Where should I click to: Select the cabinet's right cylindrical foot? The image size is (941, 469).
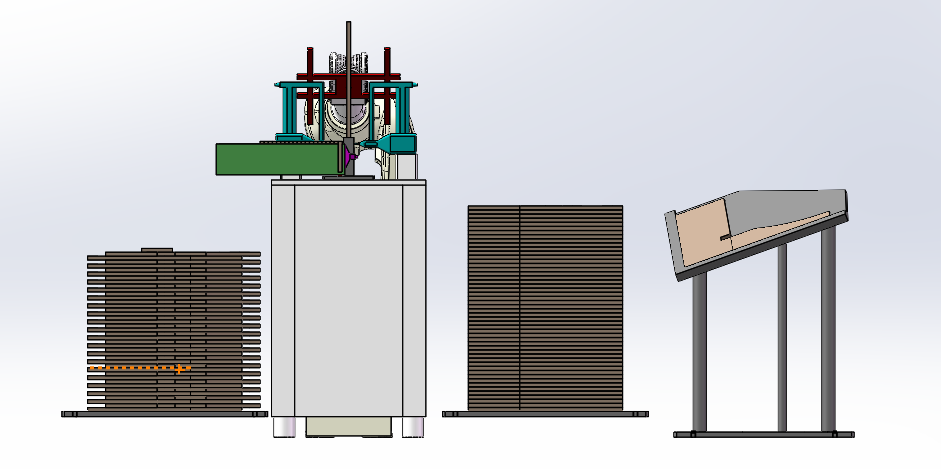(413, 427)
